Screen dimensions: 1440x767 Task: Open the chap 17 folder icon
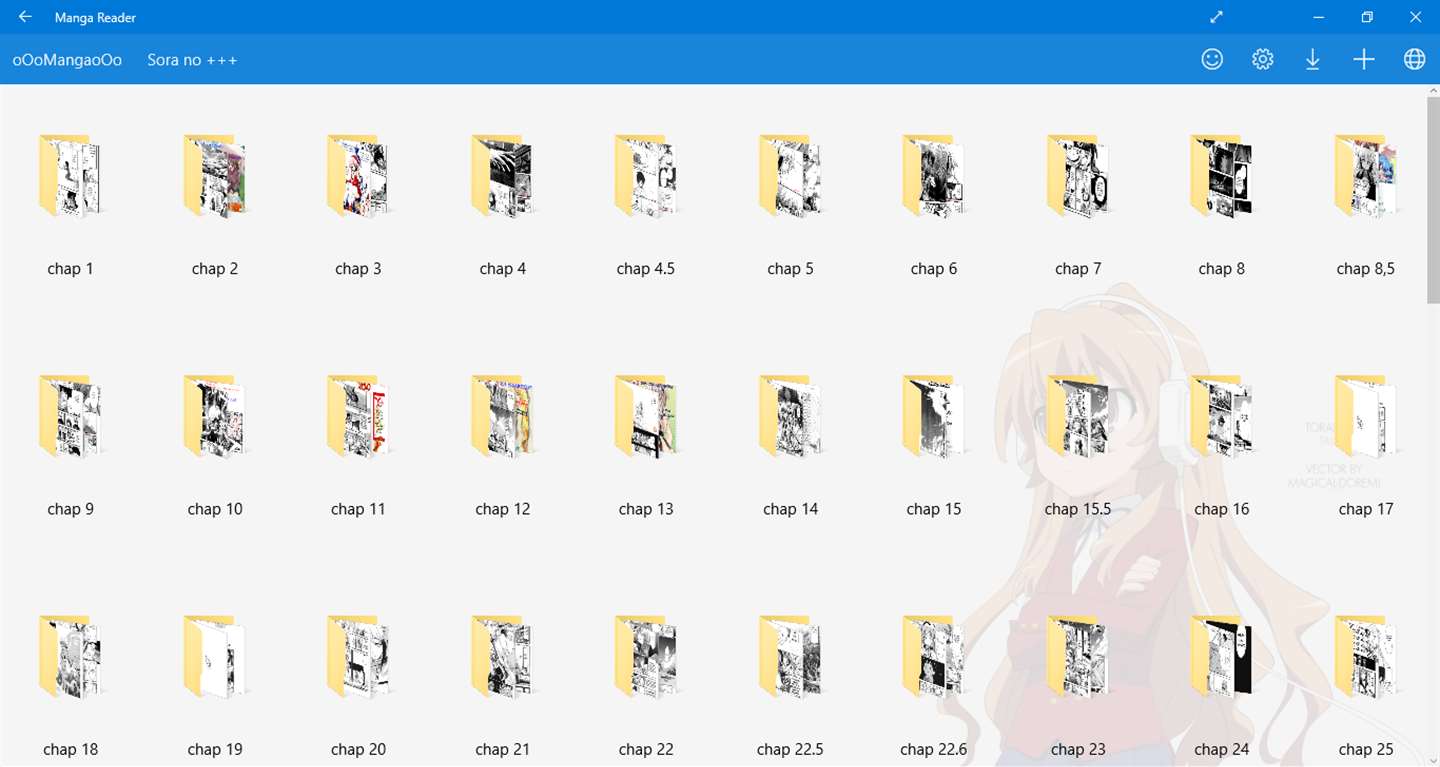click(x=1367, y=417)
